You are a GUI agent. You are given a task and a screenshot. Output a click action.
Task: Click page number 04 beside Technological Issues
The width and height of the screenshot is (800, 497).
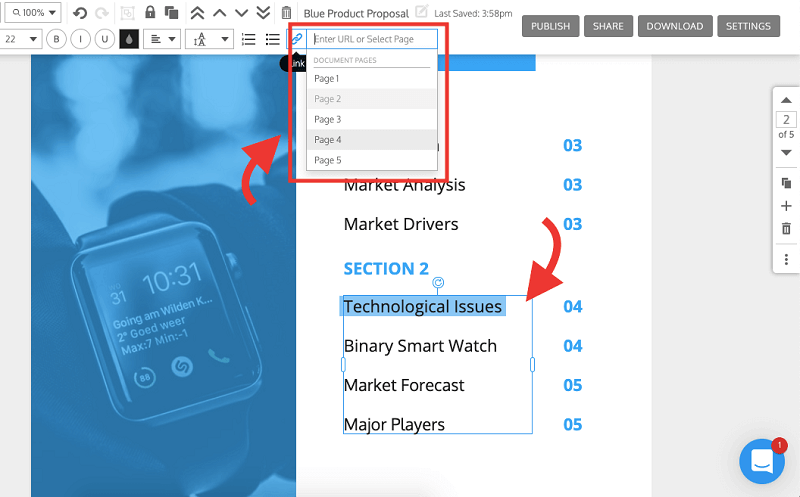pyautogui.click(x=572, y=306)
